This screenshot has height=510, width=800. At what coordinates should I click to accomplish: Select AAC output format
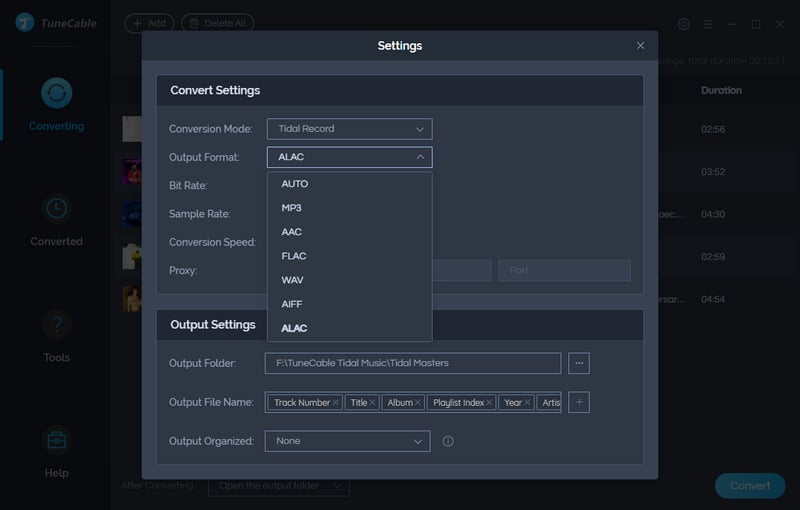[349, 232]
